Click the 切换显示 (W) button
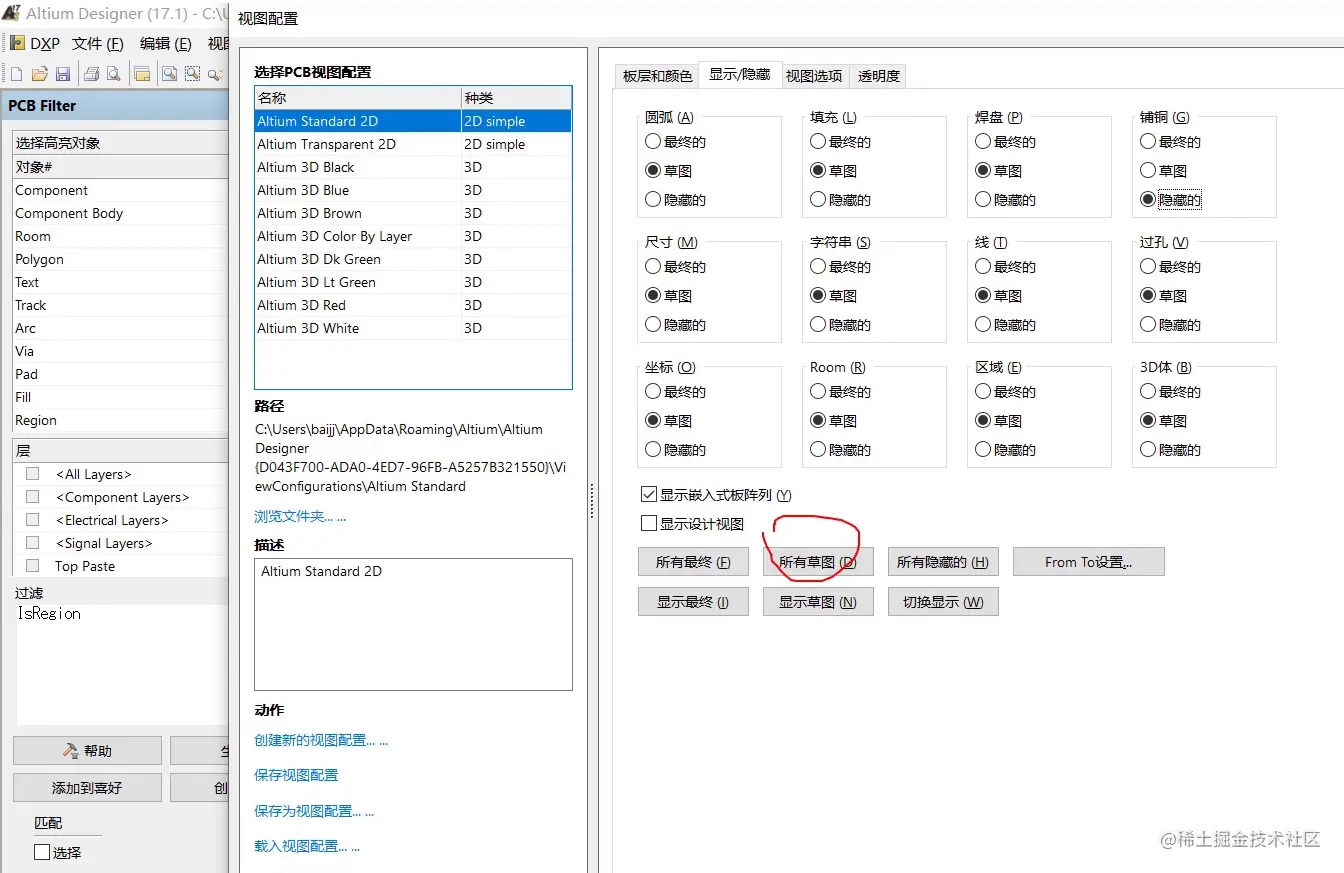Viewport: 1344px width, 873px height. [943, 602]
